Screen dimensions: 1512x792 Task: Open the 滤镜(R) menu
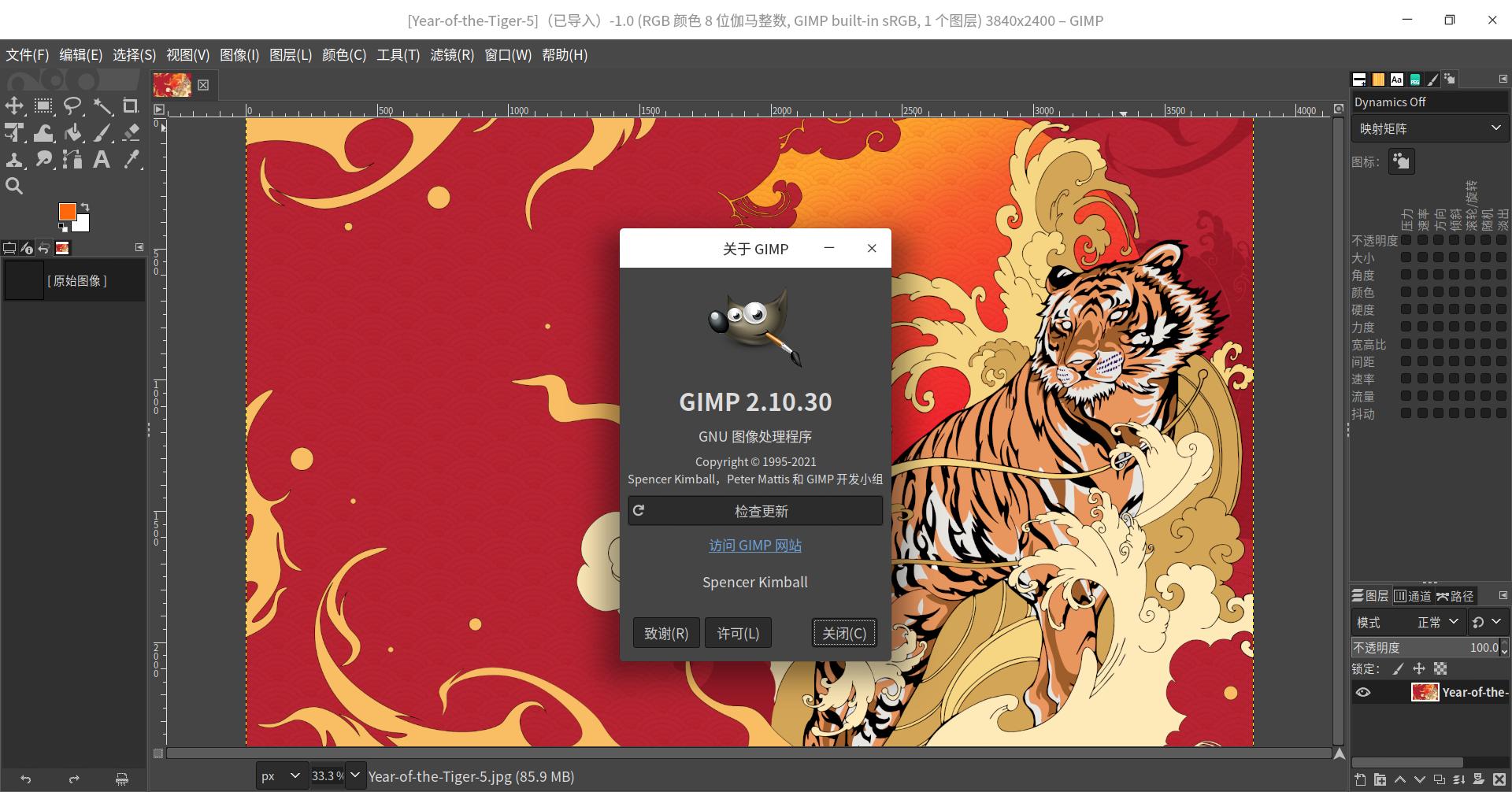(x=453, y=55)
